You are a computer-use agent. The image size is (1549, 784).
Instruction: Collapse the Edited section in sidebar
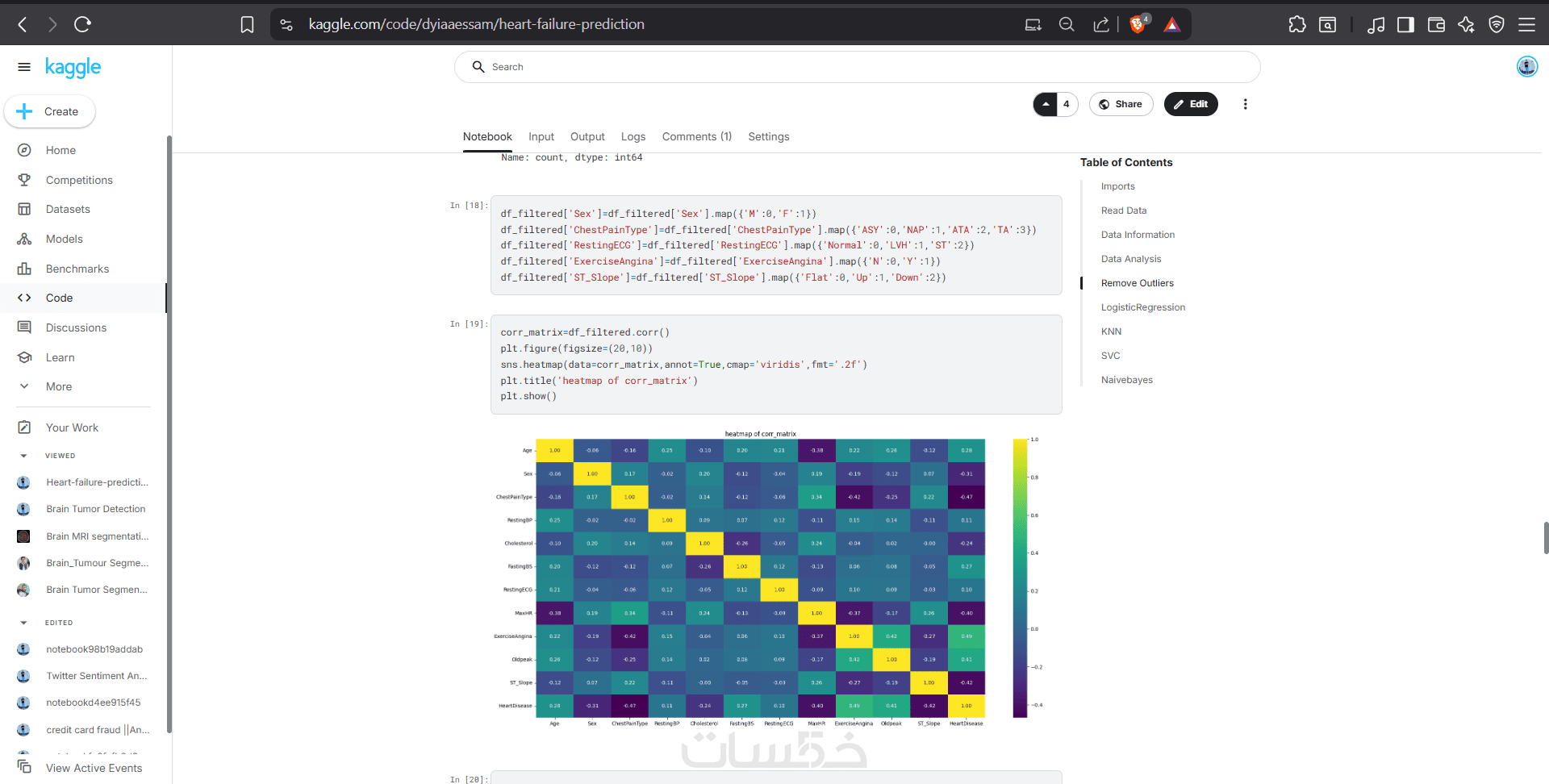[x=23, y=623]
